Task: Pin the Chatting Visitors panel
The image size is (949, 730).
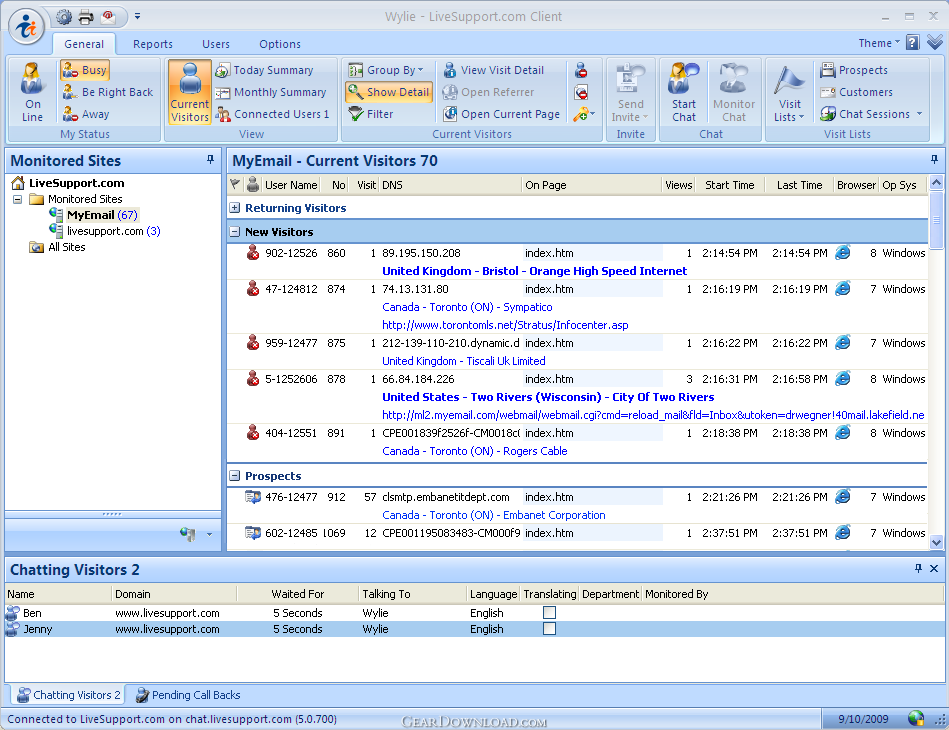Action: coord(918,568)
